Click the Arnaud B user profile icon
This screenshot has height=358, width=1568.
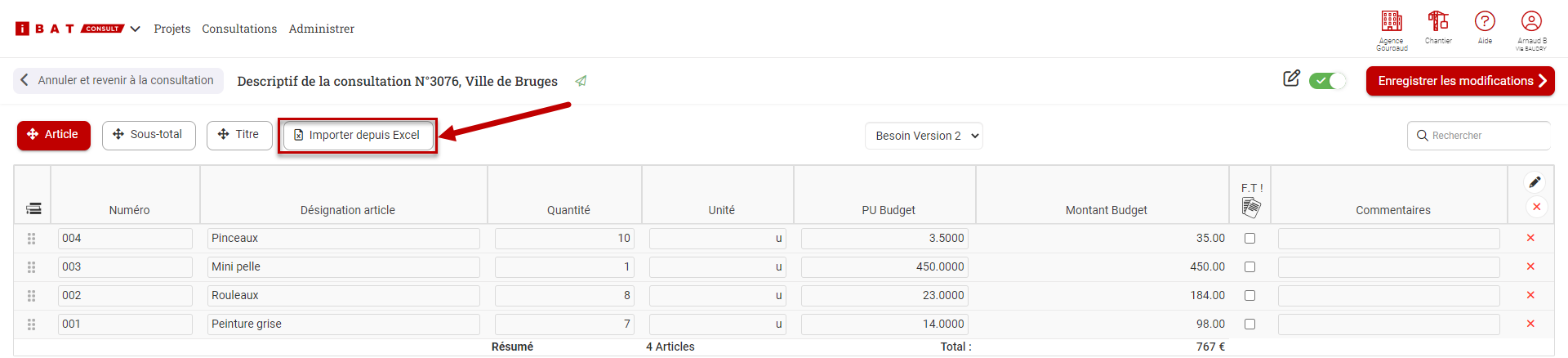coord(1531,22)
